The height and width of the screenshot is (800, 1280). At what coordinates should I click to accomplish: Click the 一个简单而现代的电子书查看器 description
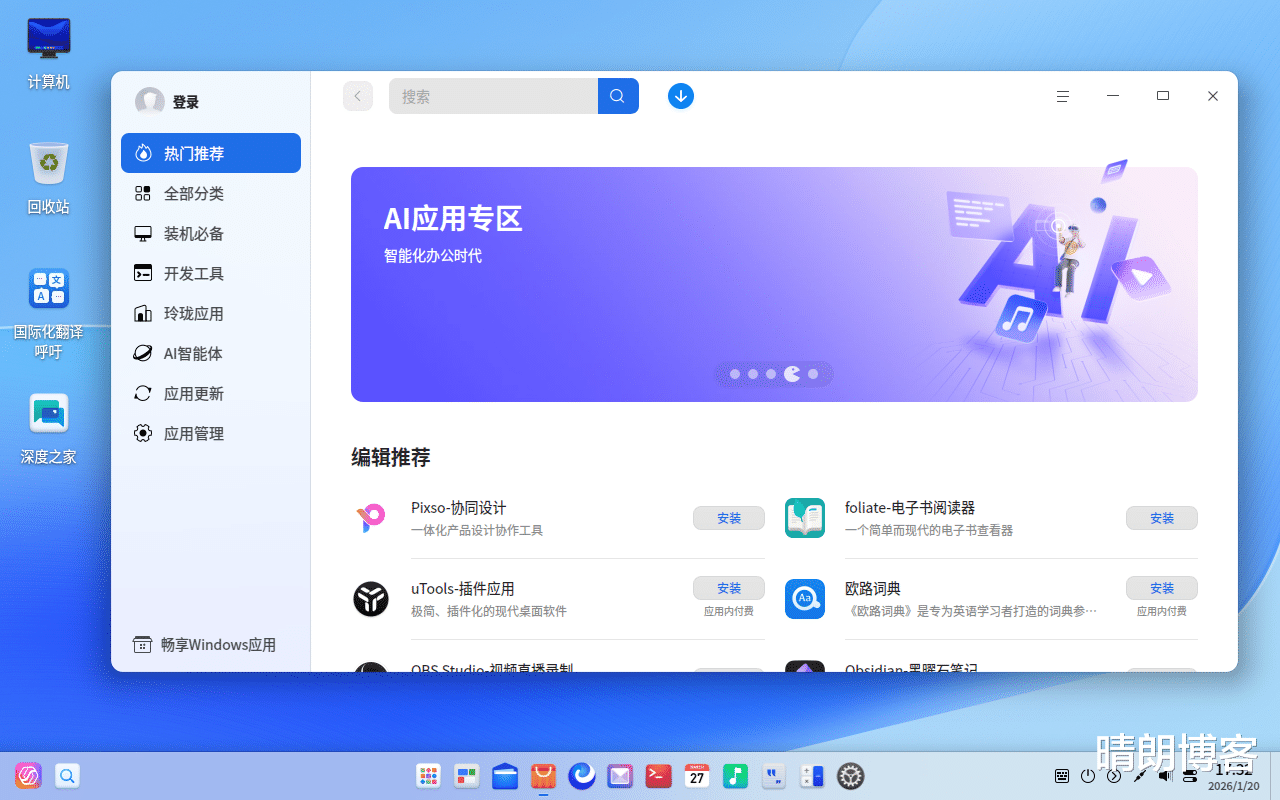[x=929, y=530]
